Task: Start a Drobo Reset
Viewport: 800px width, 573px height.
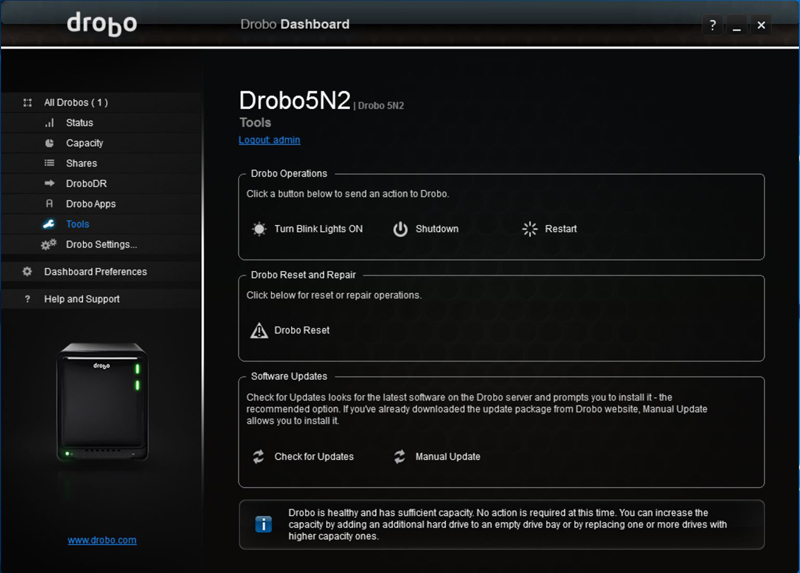Action: pyautogui.click(x=302, y=331)
